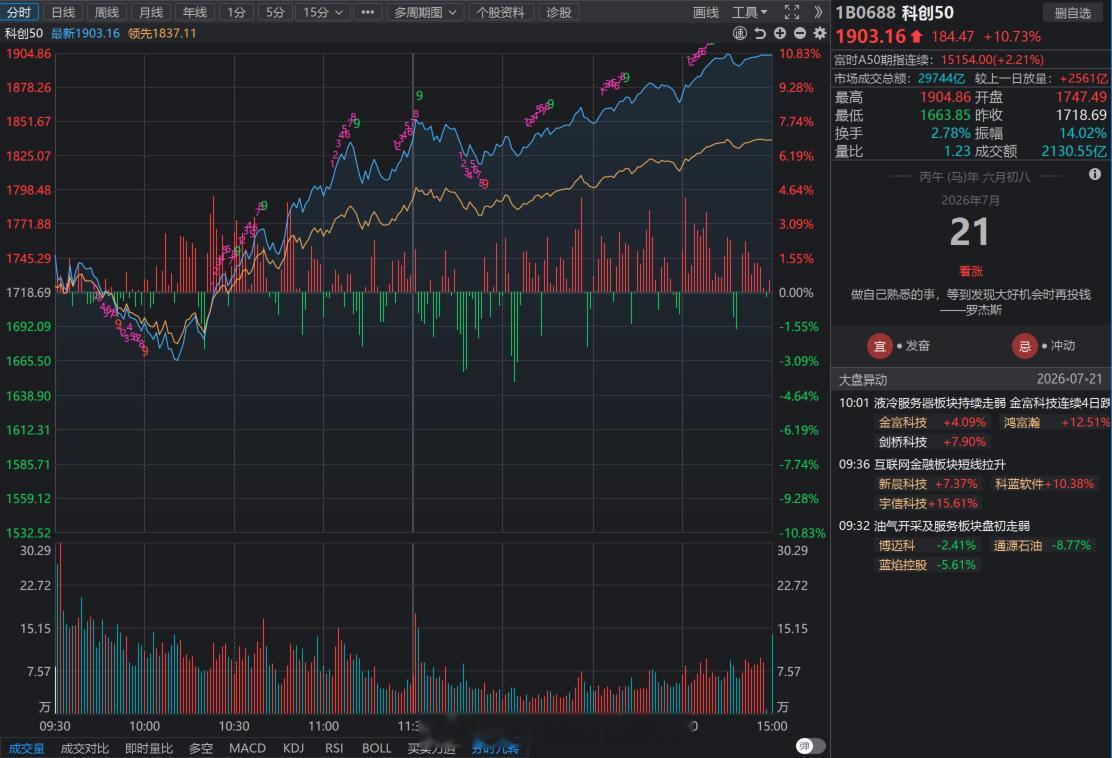Open the 工具 tools dropdown
The width and height of the screenshot is (1112, 758).
tap(750, 12)
